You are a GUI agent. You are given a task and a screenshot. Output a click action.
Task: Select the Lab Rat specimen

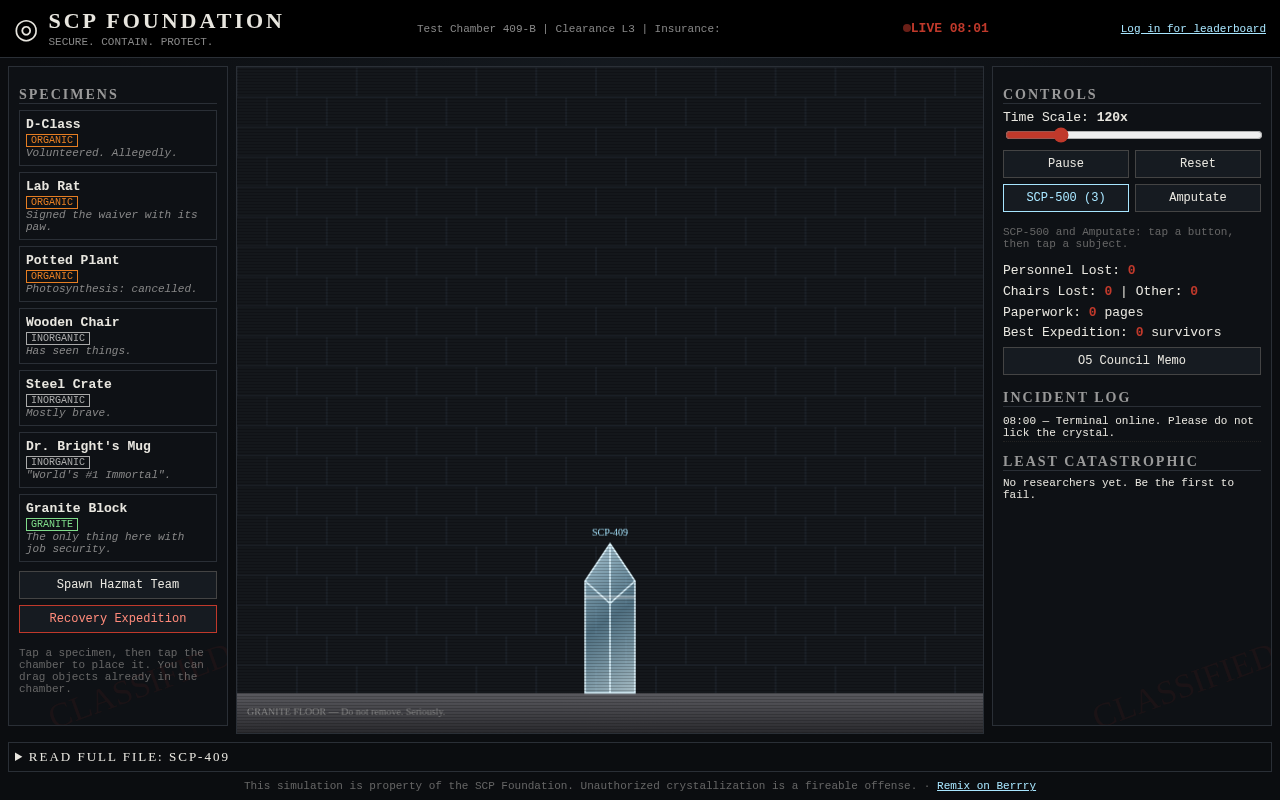118,206
